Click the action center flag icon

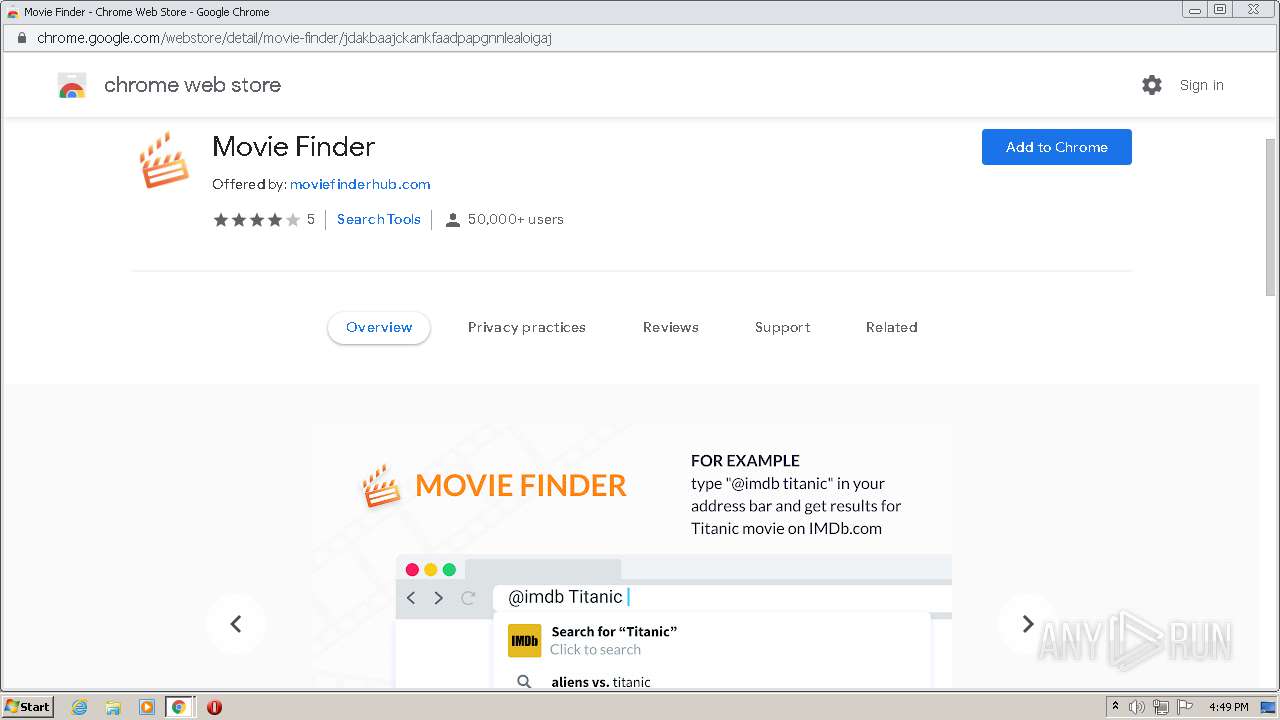click(x=1185, y=707)
